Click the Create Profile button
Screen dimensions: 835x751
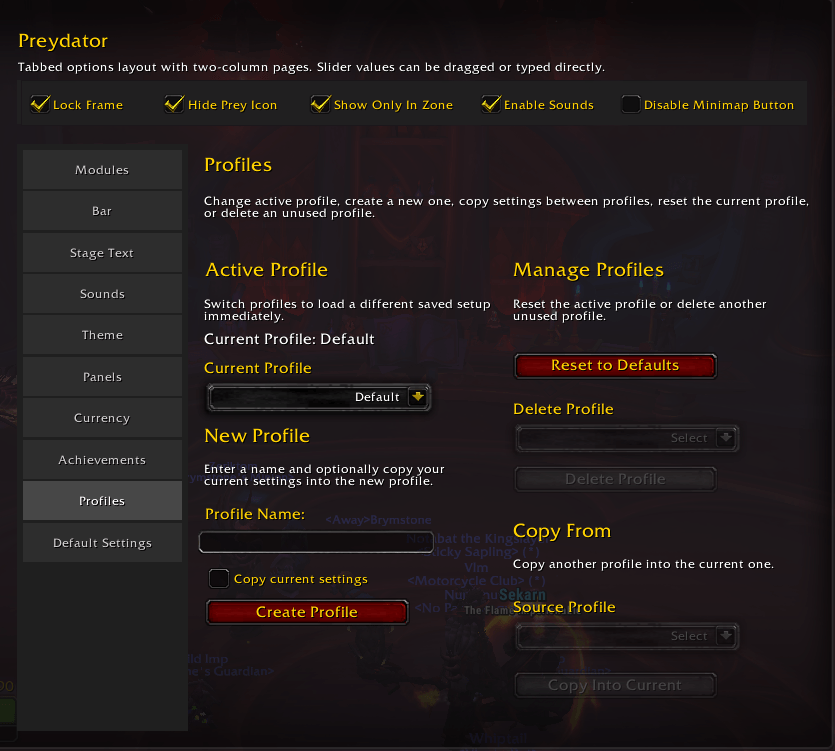[307, 612]
